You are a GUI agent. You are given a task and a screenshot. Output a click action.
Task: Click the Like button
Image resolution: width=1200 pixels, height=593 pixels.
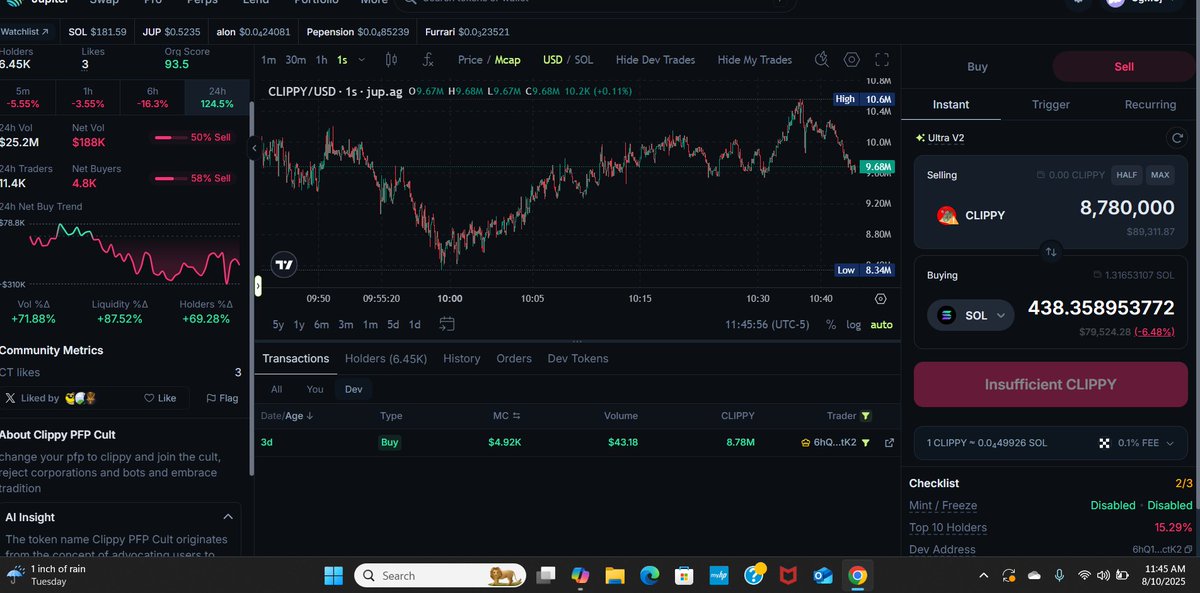tap(160, 398)
